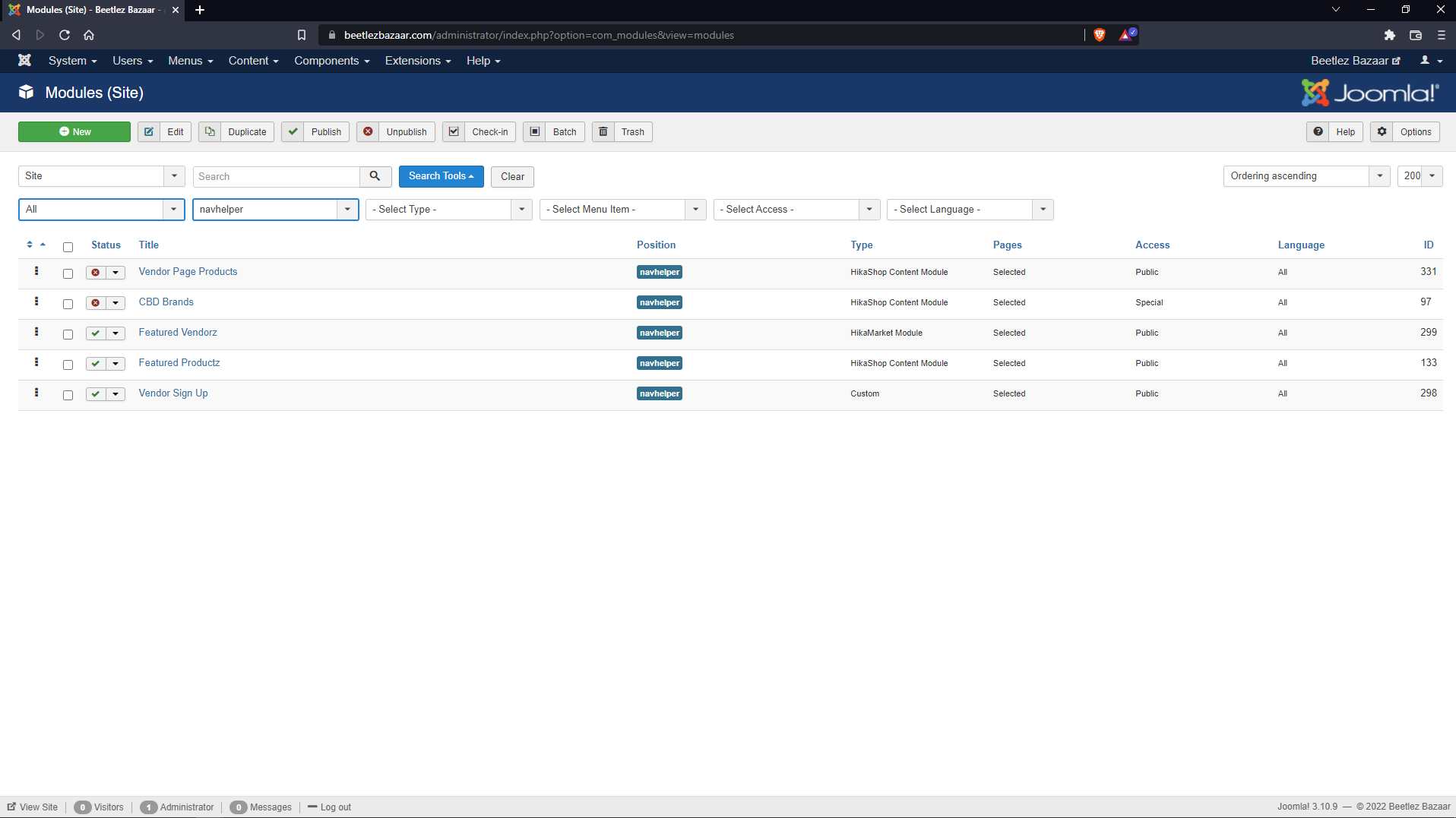Expand status actions for Vendor Page Products
Image resolution: width=1456 pixels, height=818 pixels.
click(116, 273)
